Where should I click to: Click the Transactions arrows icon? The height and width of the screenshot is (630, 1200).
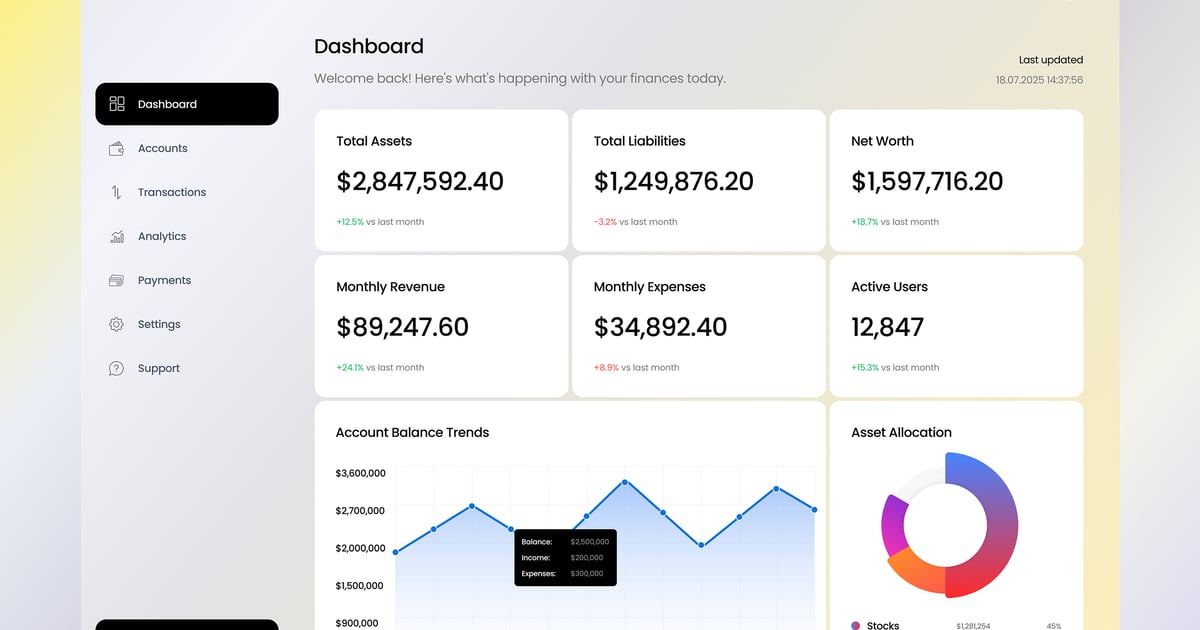[x=117, y=192]
